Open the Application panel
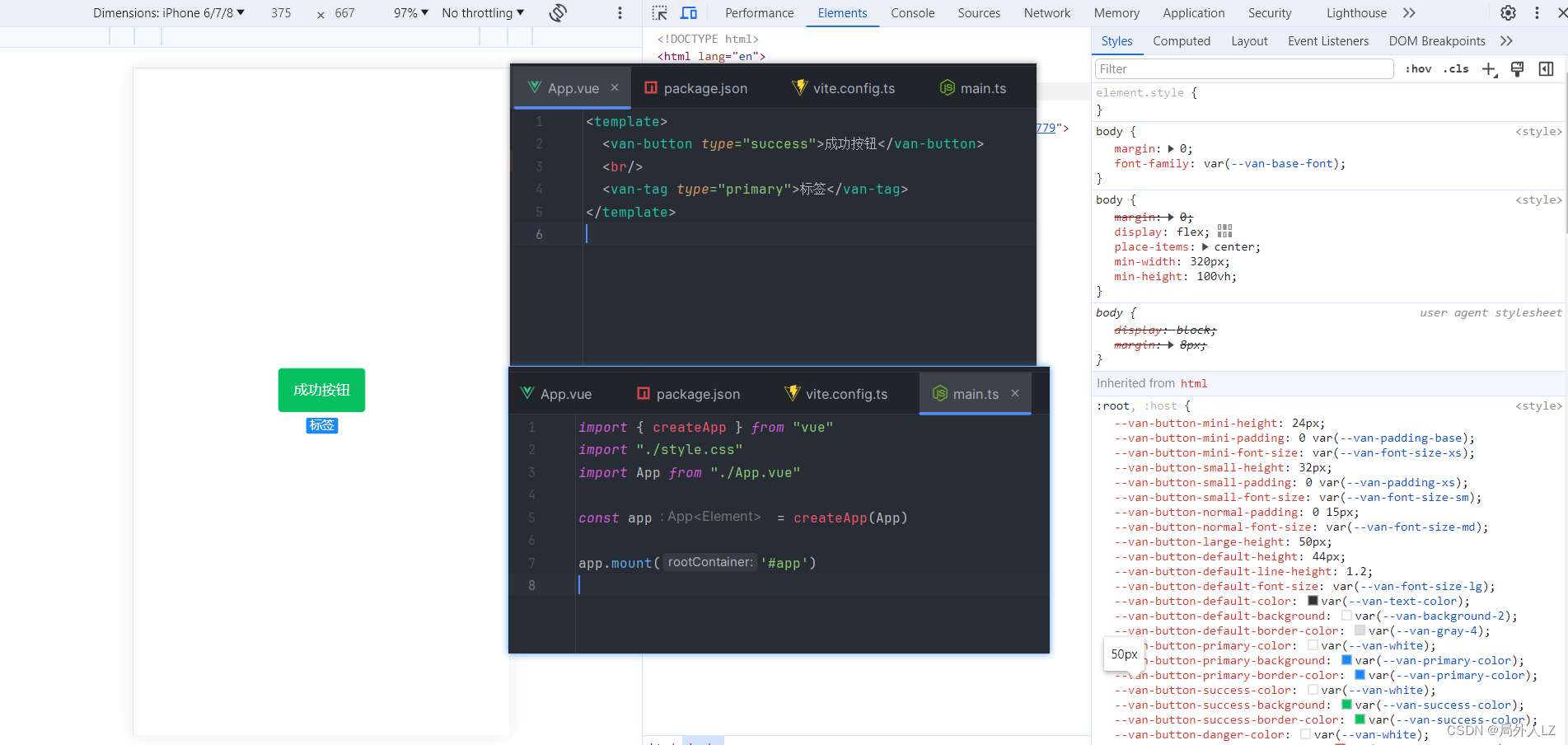This screenshot has height=745, width=1568. [x=1193, y=13]
